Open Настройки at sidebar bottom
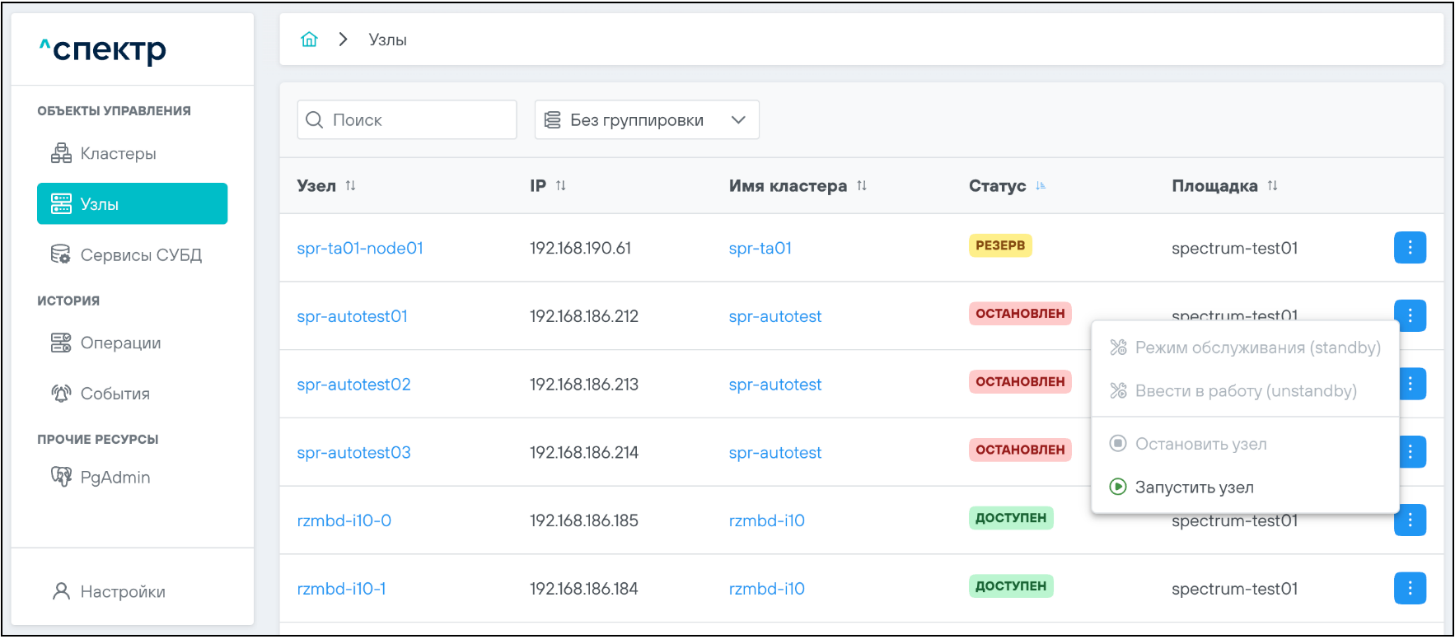 (122, 592)
